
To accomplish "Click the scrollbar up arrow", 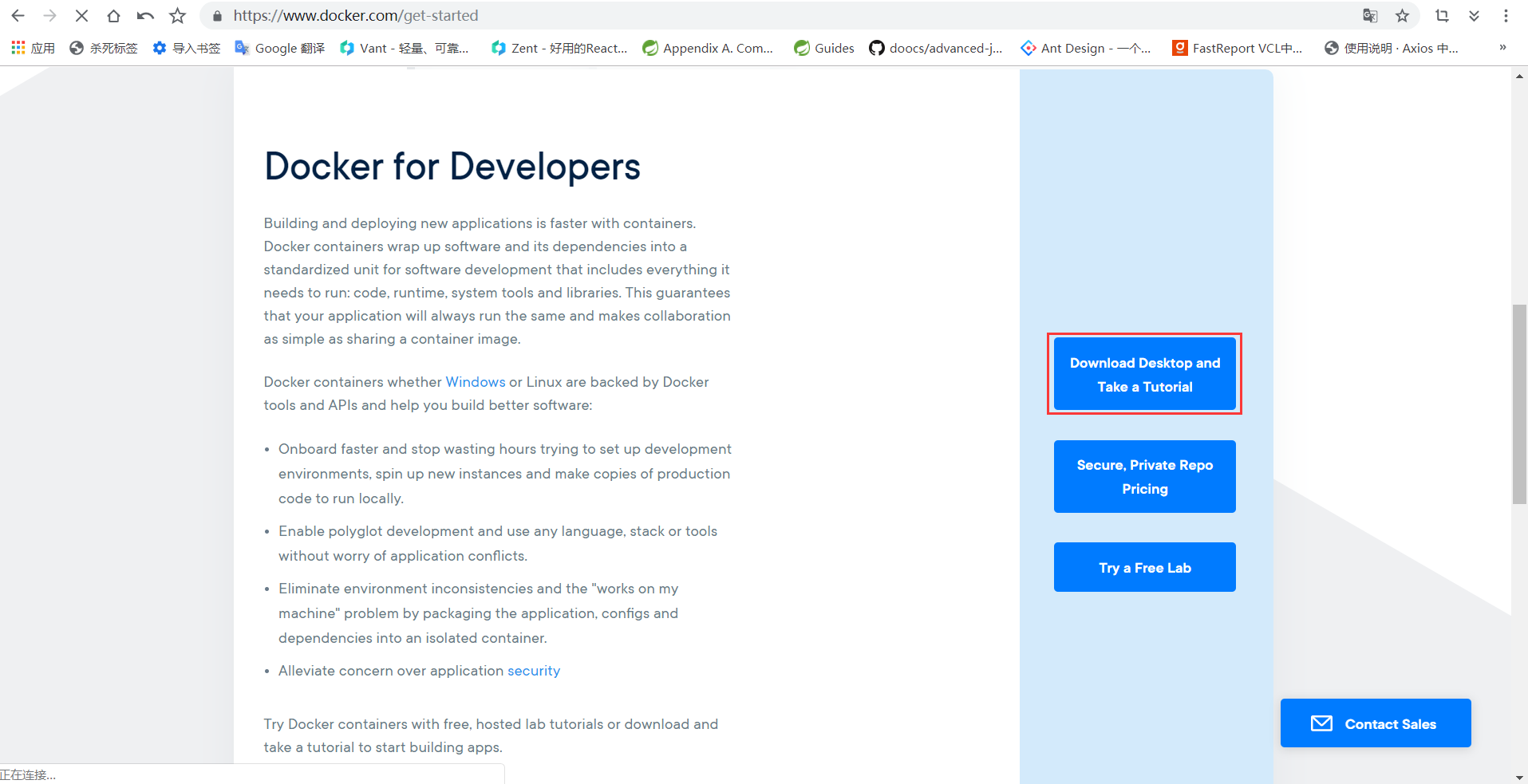I will pos(1519,77).
